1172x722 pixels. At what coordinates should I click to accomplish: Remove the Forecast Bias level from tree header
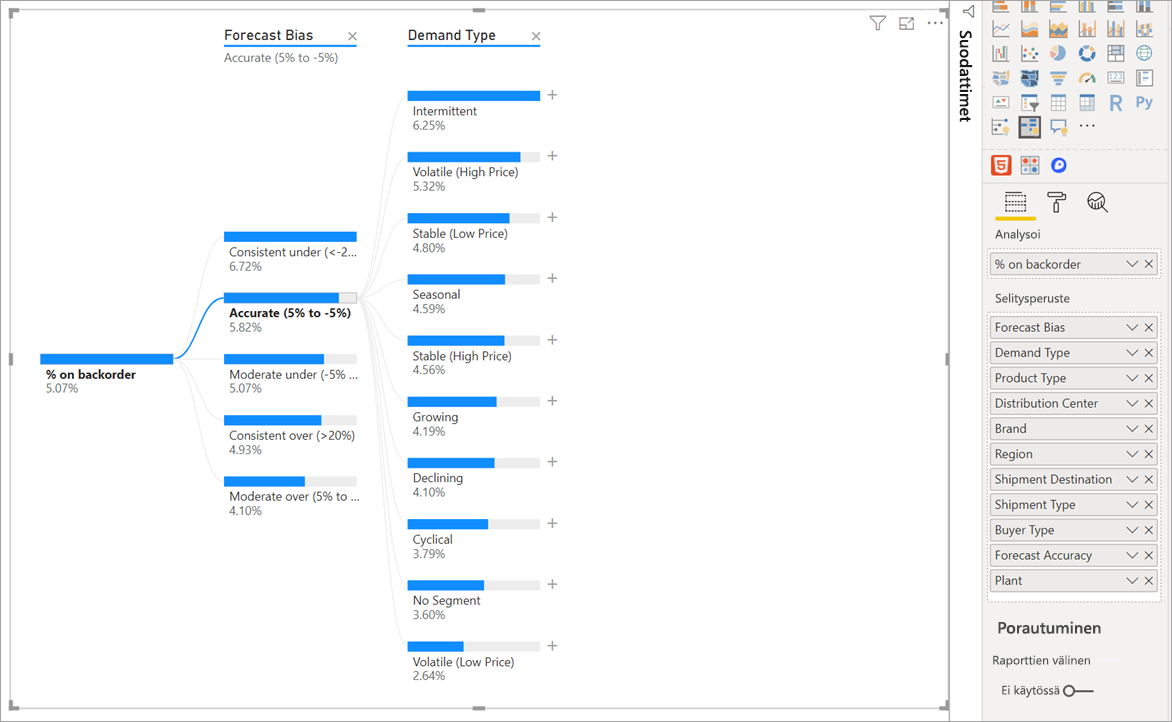(352, 36)
